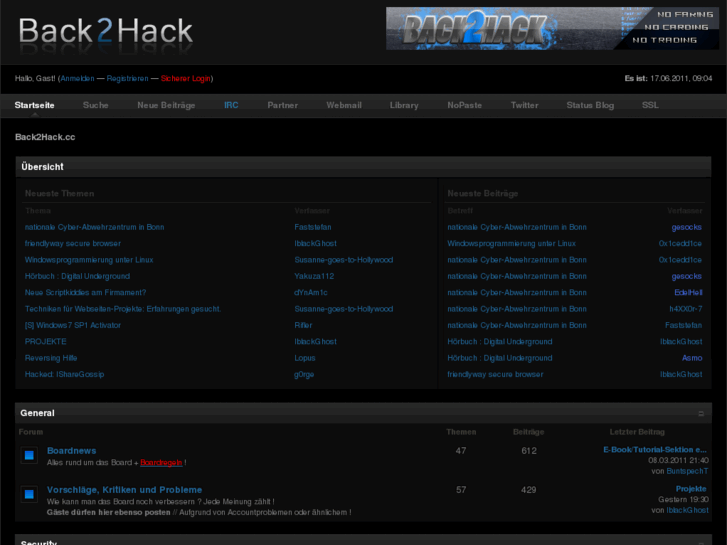
Task: Click the red Sicherer Login link
Action: point(185,78)
